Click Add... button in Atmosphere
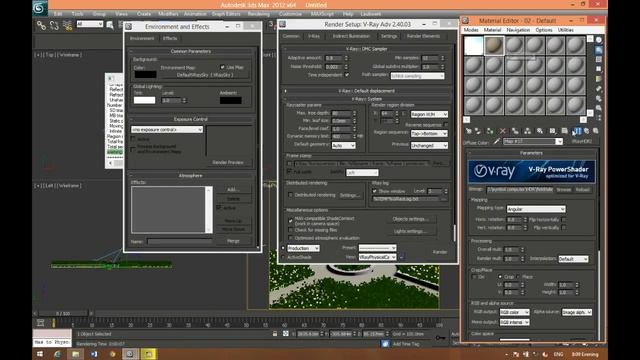This screenshot has height=360, width=640. [233, 190]
